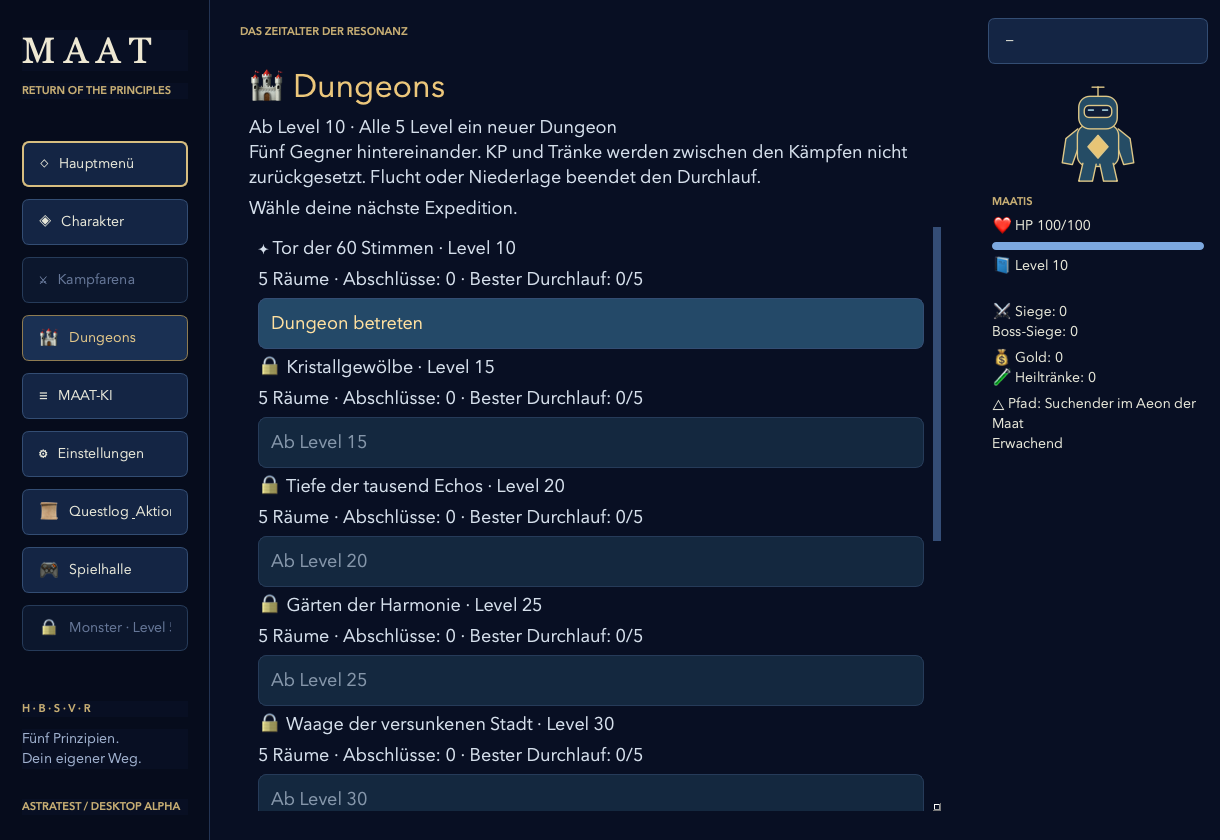The image size is (1220, 840).
Task: Click the triangle icon beside Pfad
Action: pyautogui.click(x=998, y=404)
